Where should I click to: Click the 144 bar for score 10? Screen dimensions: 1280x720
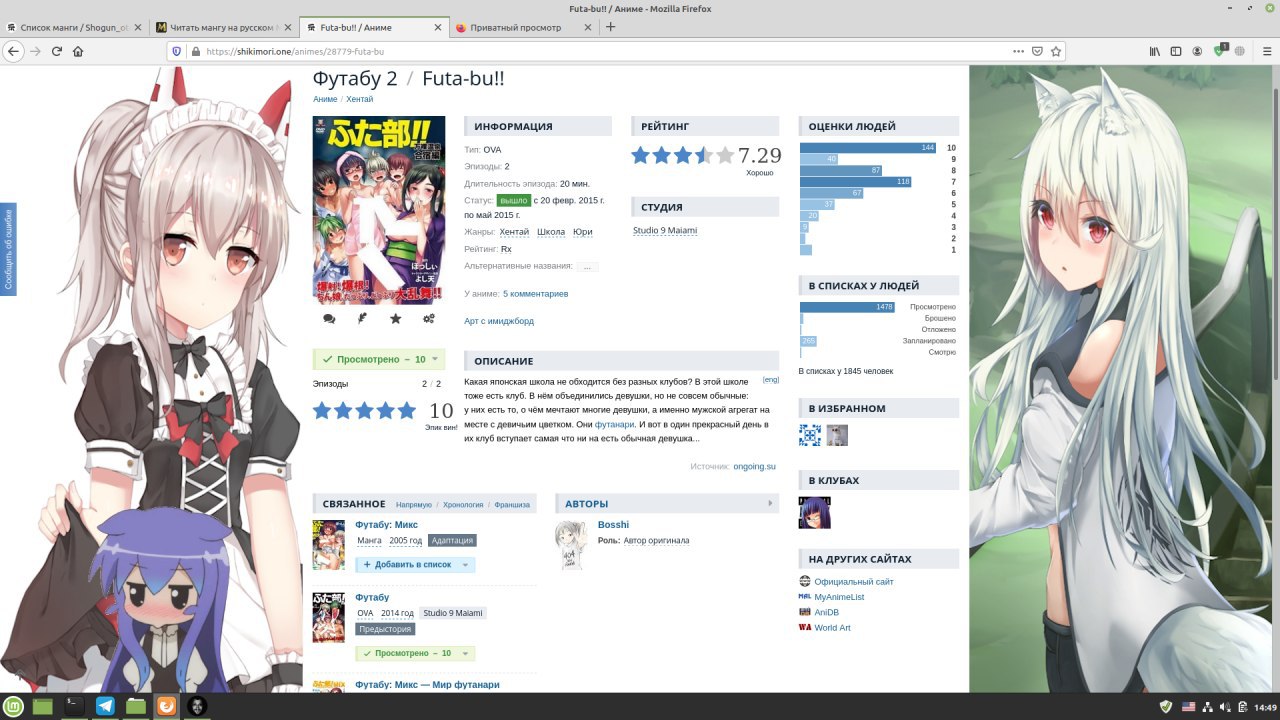(x=868, y=148)
